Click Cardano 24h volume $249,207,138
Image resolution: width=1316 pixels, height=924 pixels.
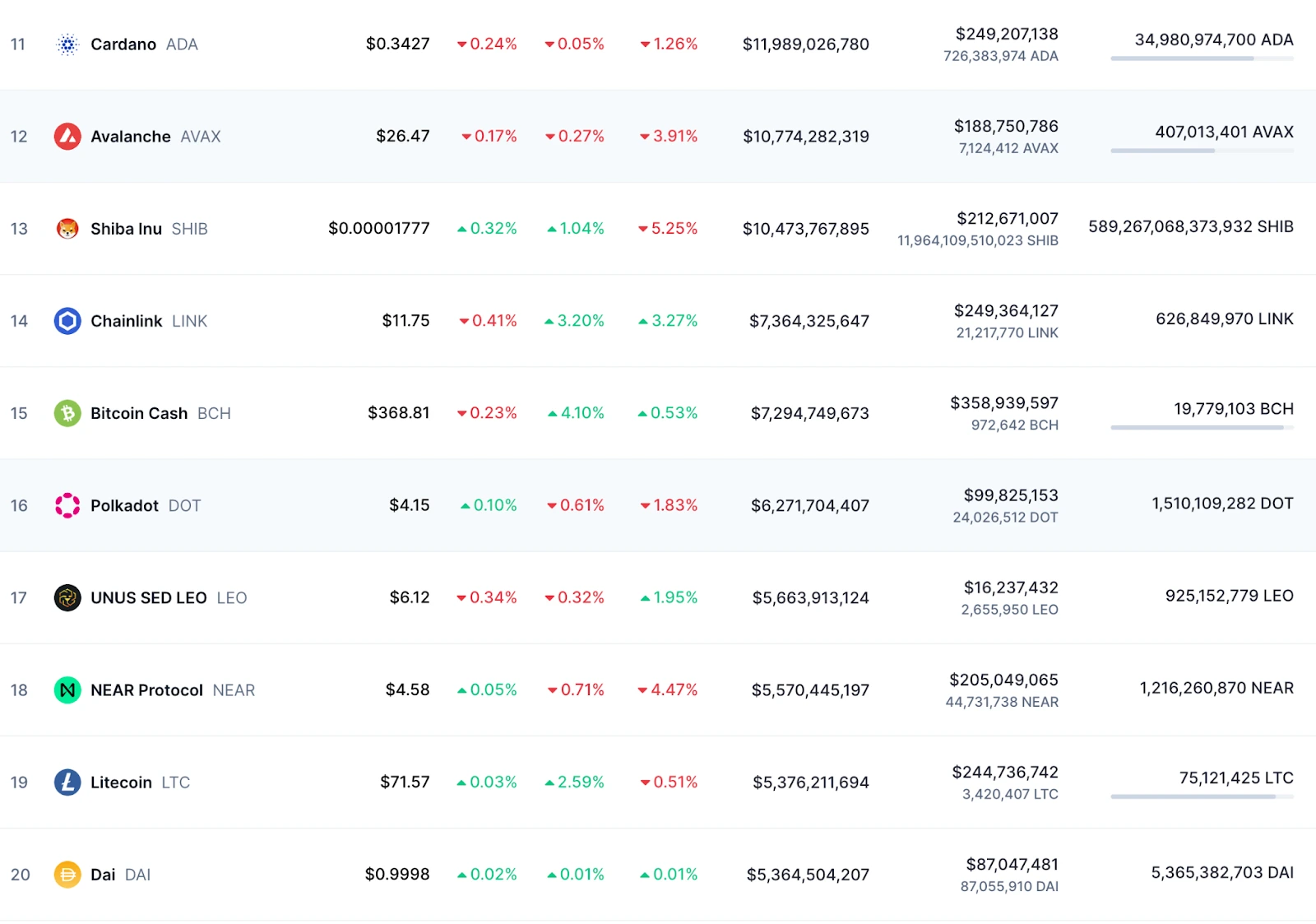tap(1007, 34)
